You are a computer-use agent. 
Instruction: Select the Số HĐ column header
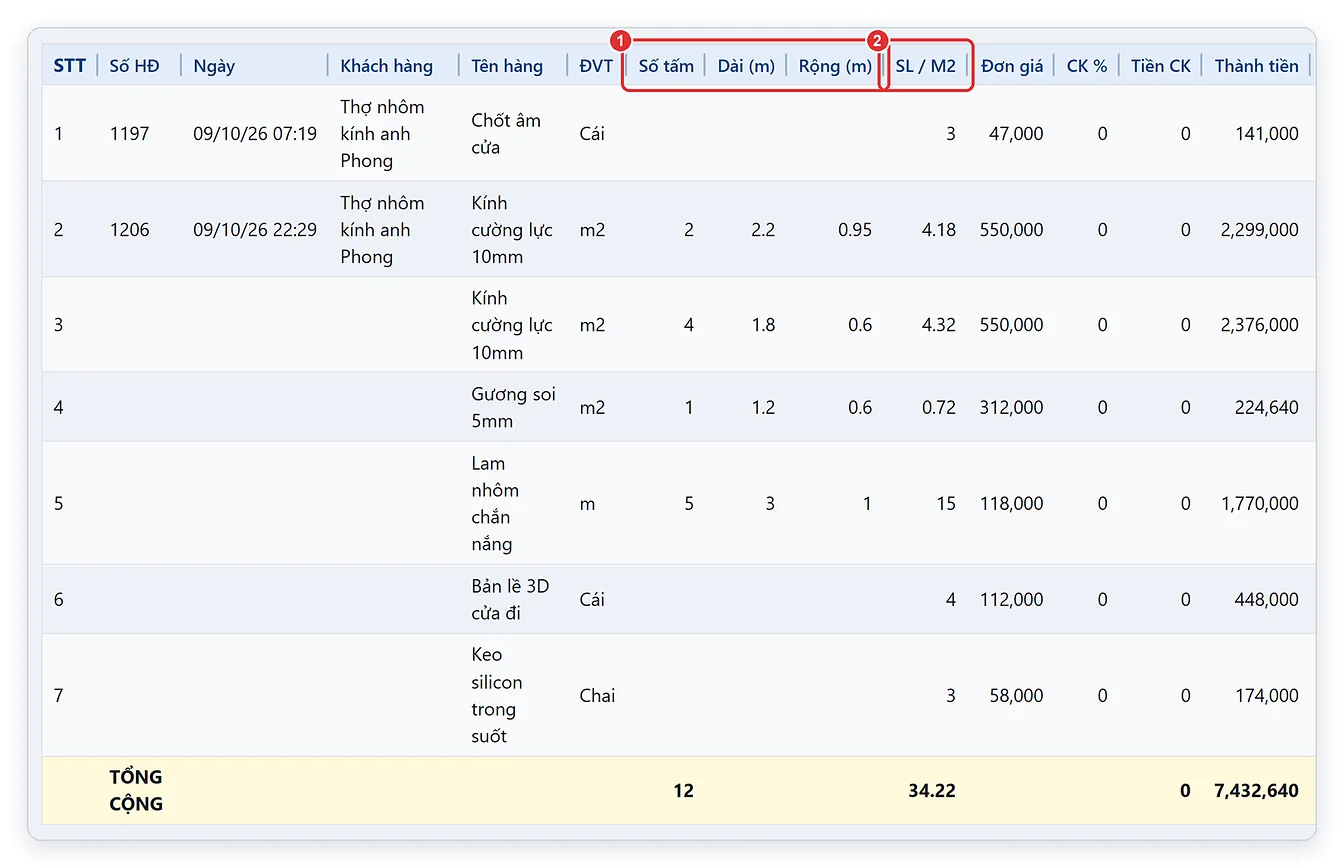pyautogui.click(x=135, y=66)
